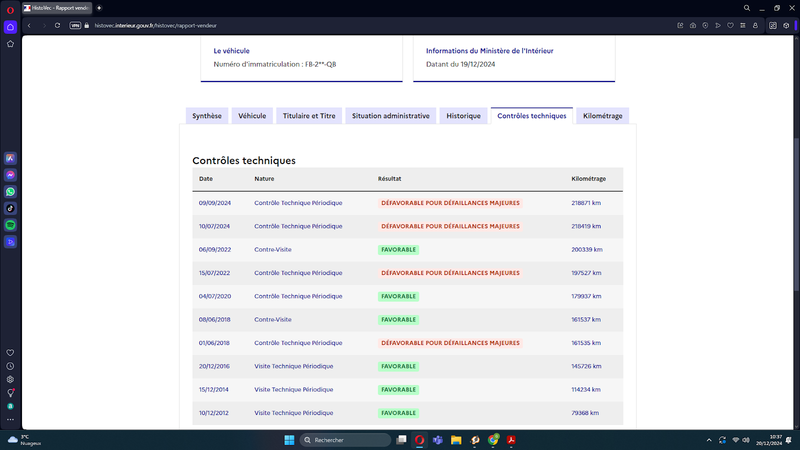Click the DÉFAVORABLE result on 01/06/2018 row
This screenshot has height=450, width=800.
450,343
